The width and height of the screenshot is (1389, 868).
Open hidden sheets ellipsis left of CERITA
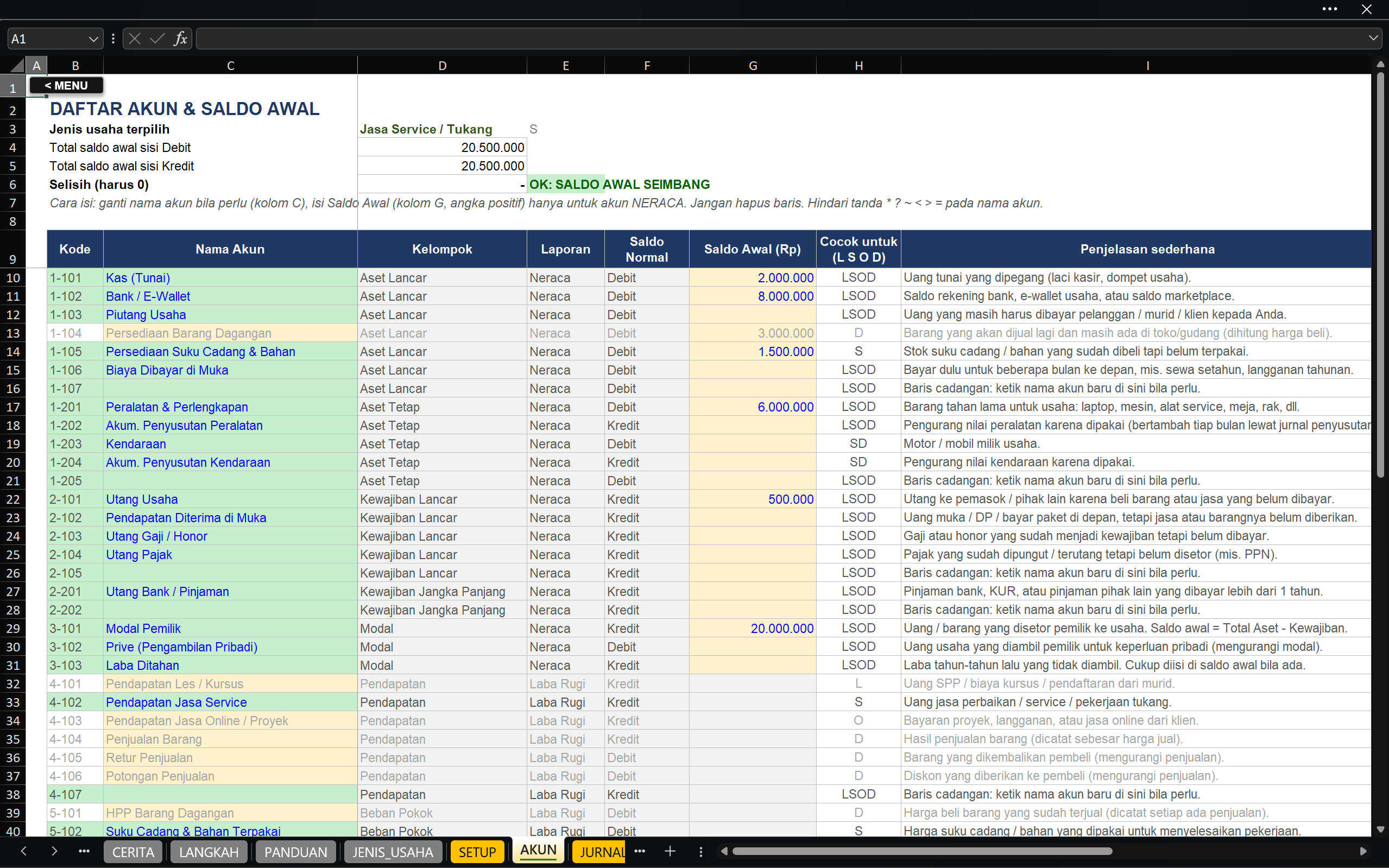tap(84, 851)
